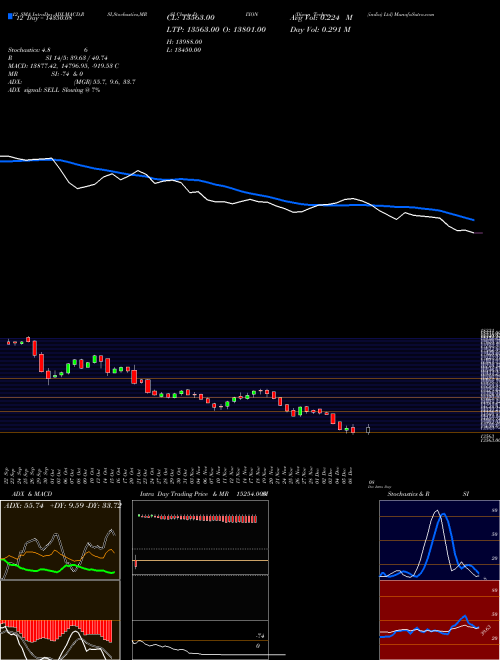Click the last hollow white candlestick
The width and height of the screenshot is (500, 660).
(x=368, y=430)
